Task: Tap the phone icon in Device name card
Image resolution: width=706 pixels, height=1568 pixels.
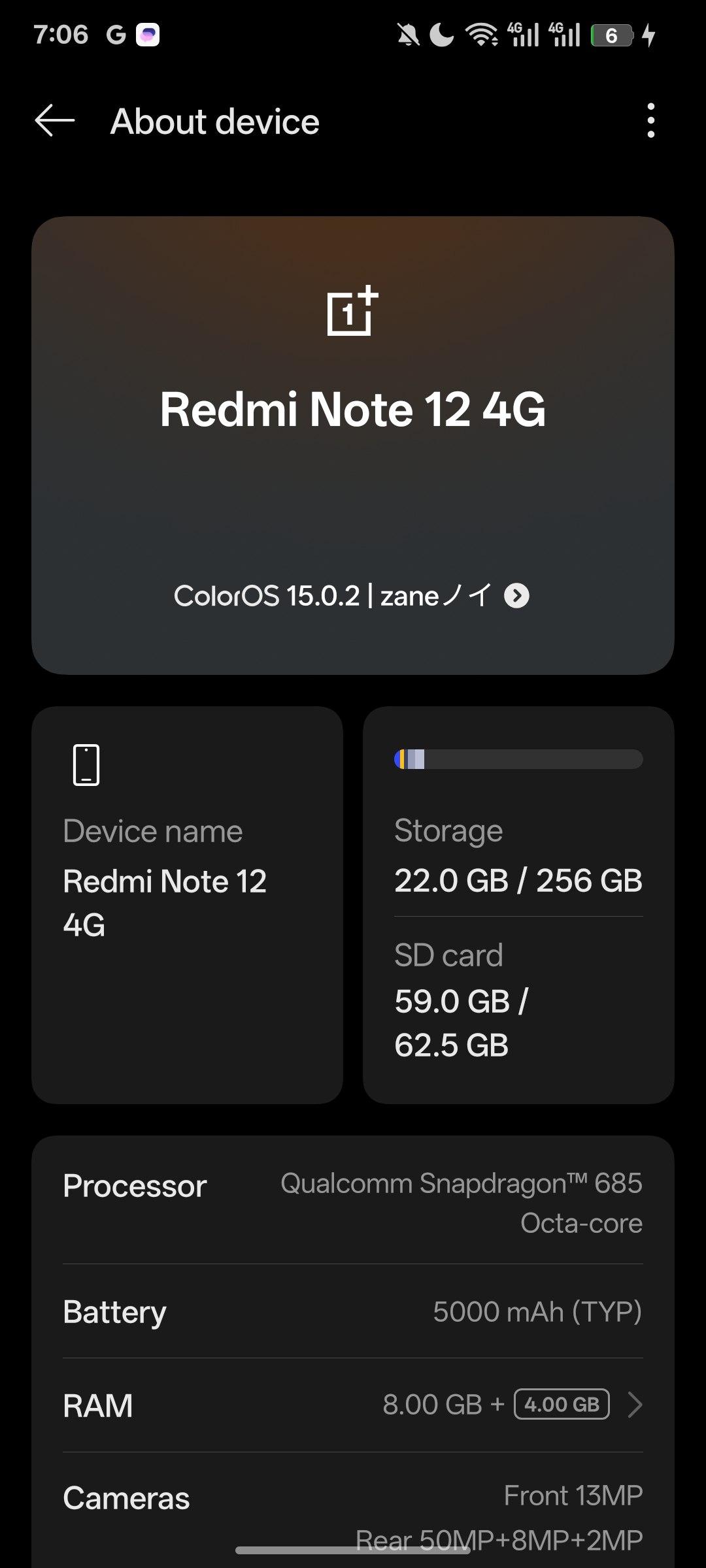Action: (86, 764)
